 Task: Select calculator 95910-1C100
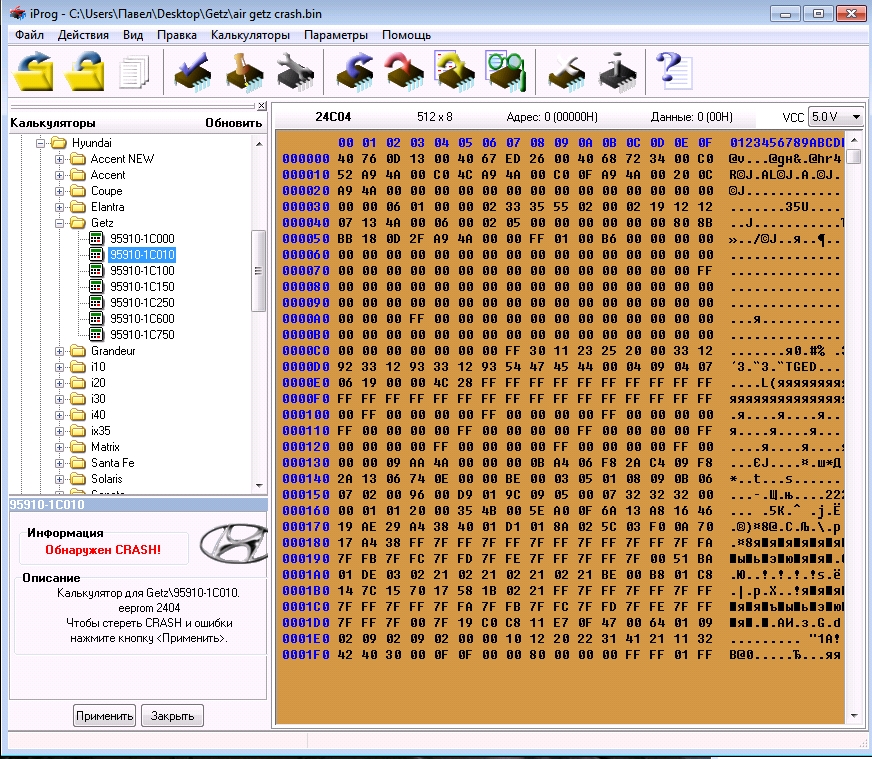(x=142, y=271)
